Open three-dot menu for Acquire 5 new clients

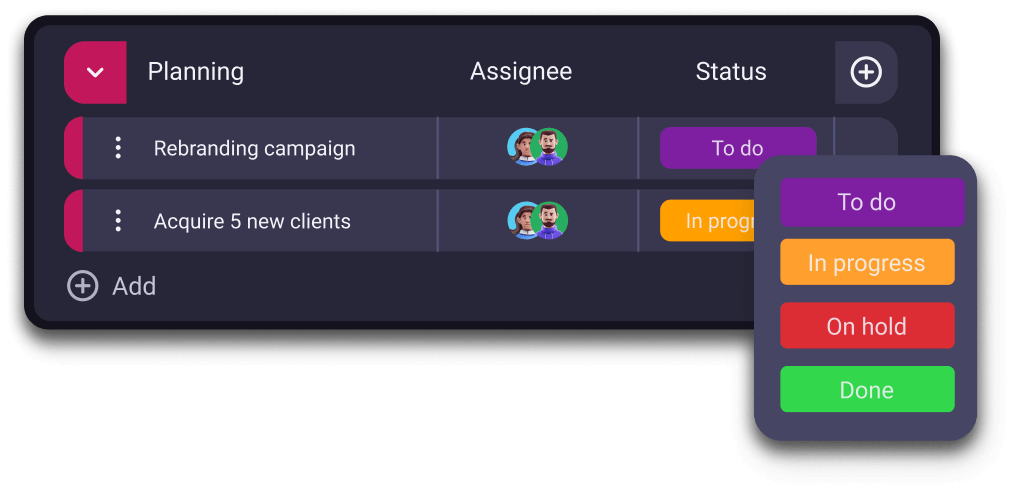coord(118,221)
